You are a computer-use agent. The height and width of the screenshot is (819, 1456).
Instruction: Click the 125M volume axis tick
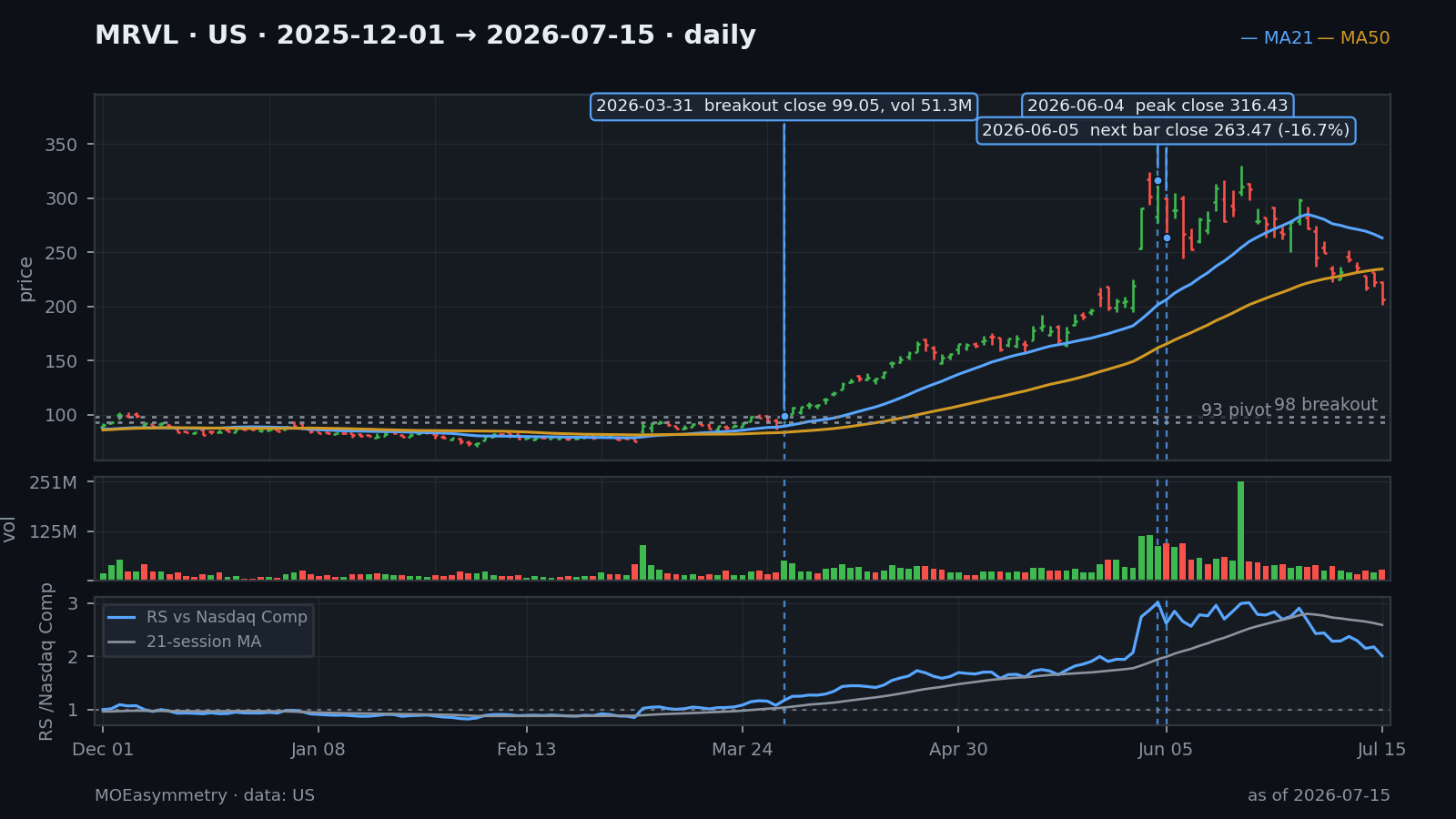point(54,531)
